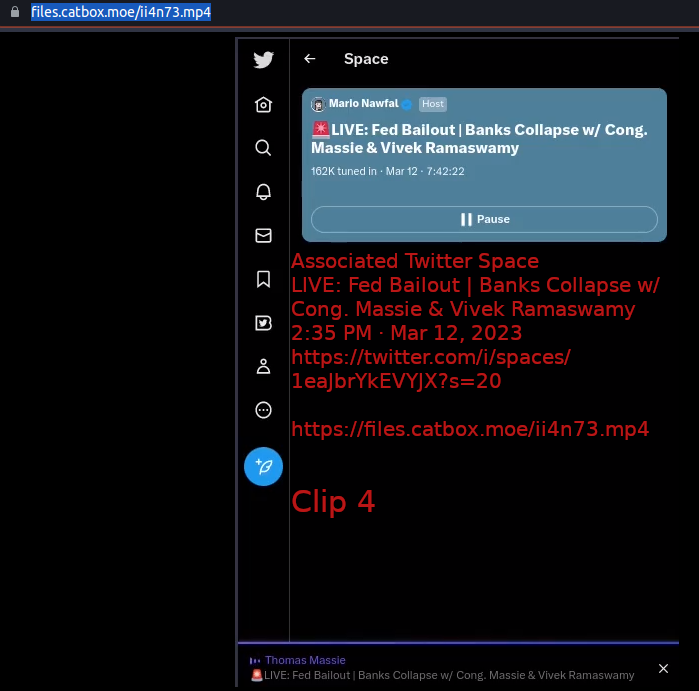Open the More circle icon
The height and width of the screenshot is (691, 699).
click(263, 410)
